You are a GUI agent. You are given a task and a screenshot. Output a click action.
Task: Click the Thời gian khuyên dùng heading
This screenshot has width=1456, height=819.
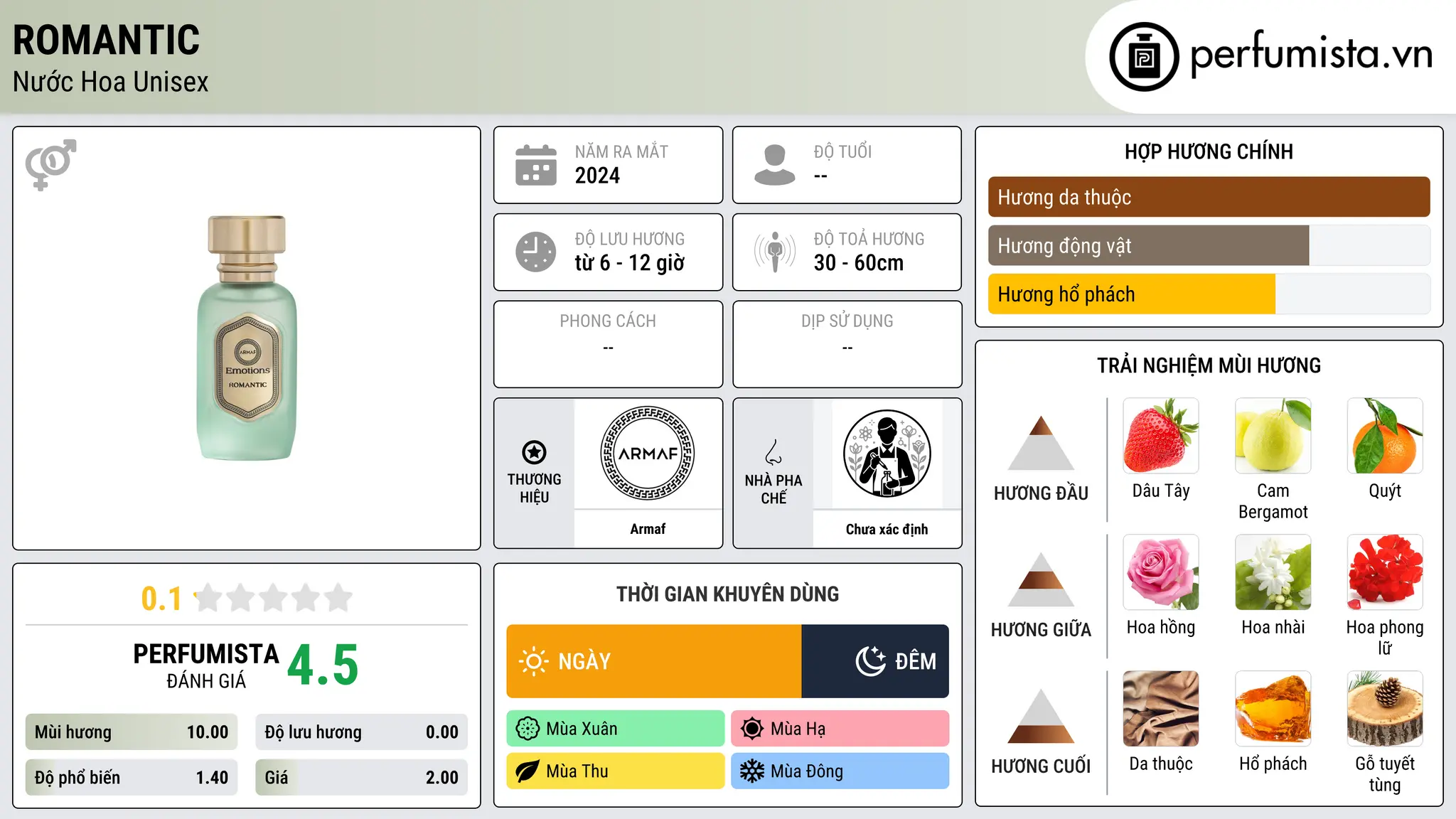pos(727,594)
